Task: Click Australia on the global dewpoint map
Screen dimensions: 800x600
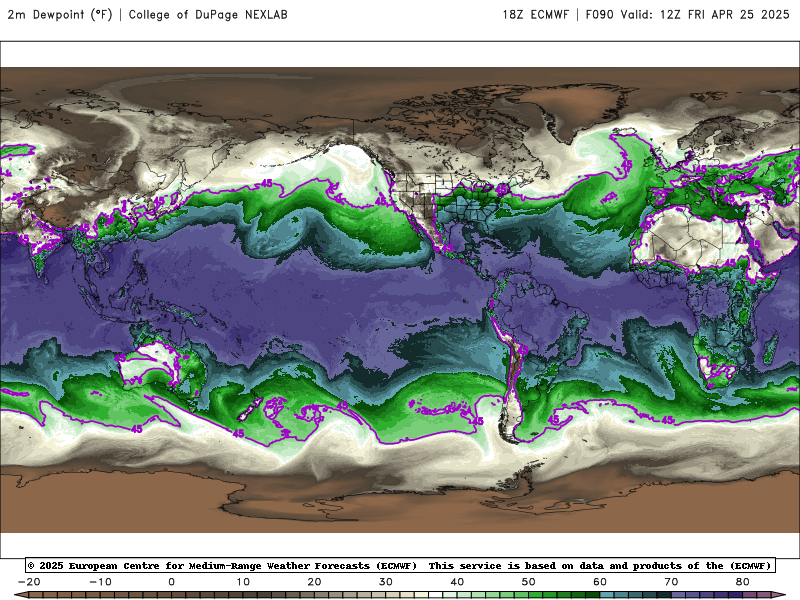Action: click(161, 365)
